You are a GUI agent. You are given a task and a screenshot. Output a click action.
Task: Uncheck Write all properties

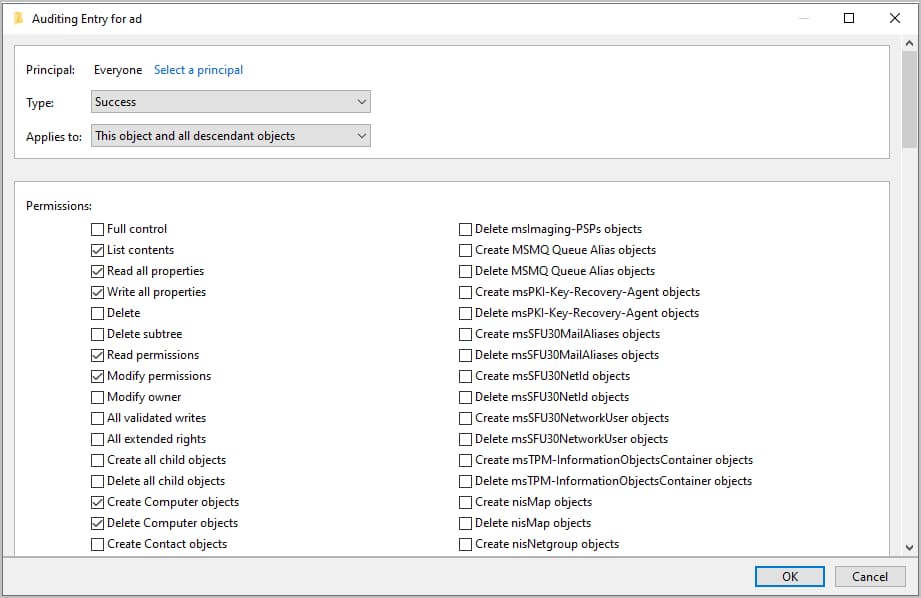coord(97,292)
